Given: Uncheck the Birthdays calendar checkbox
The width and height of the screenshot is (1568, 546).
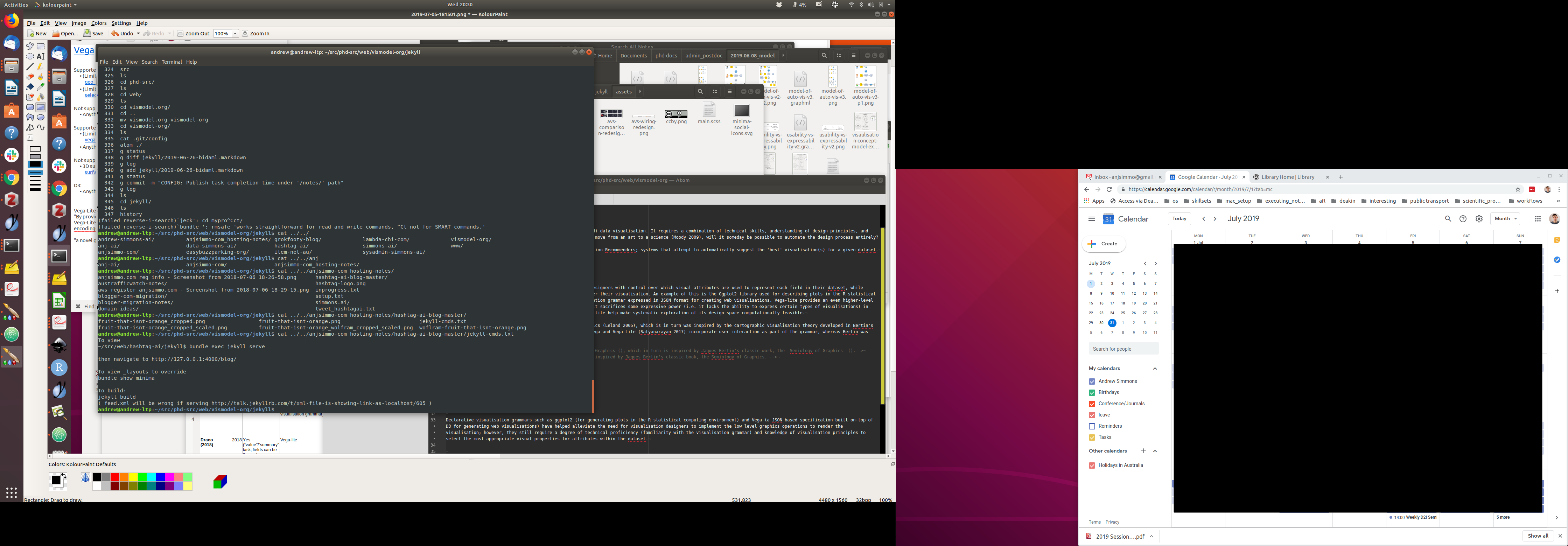Looking at the screenshot, I should (1092, 393).
